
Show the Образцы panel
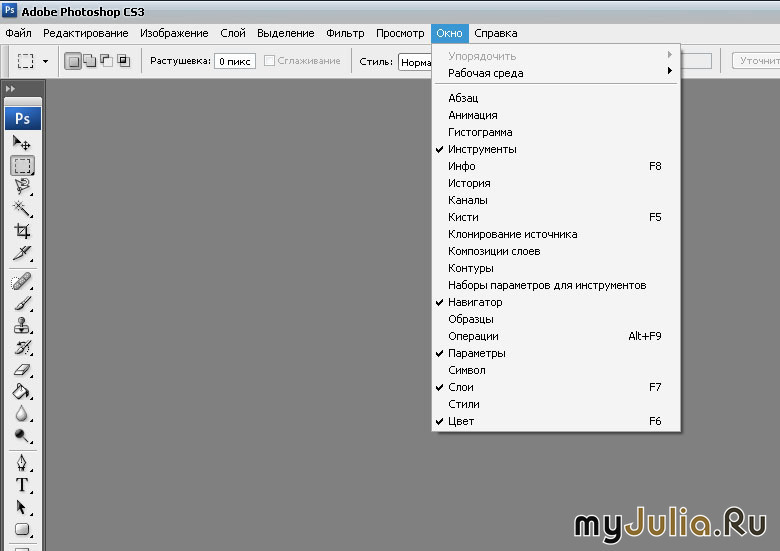click(556, 319)
